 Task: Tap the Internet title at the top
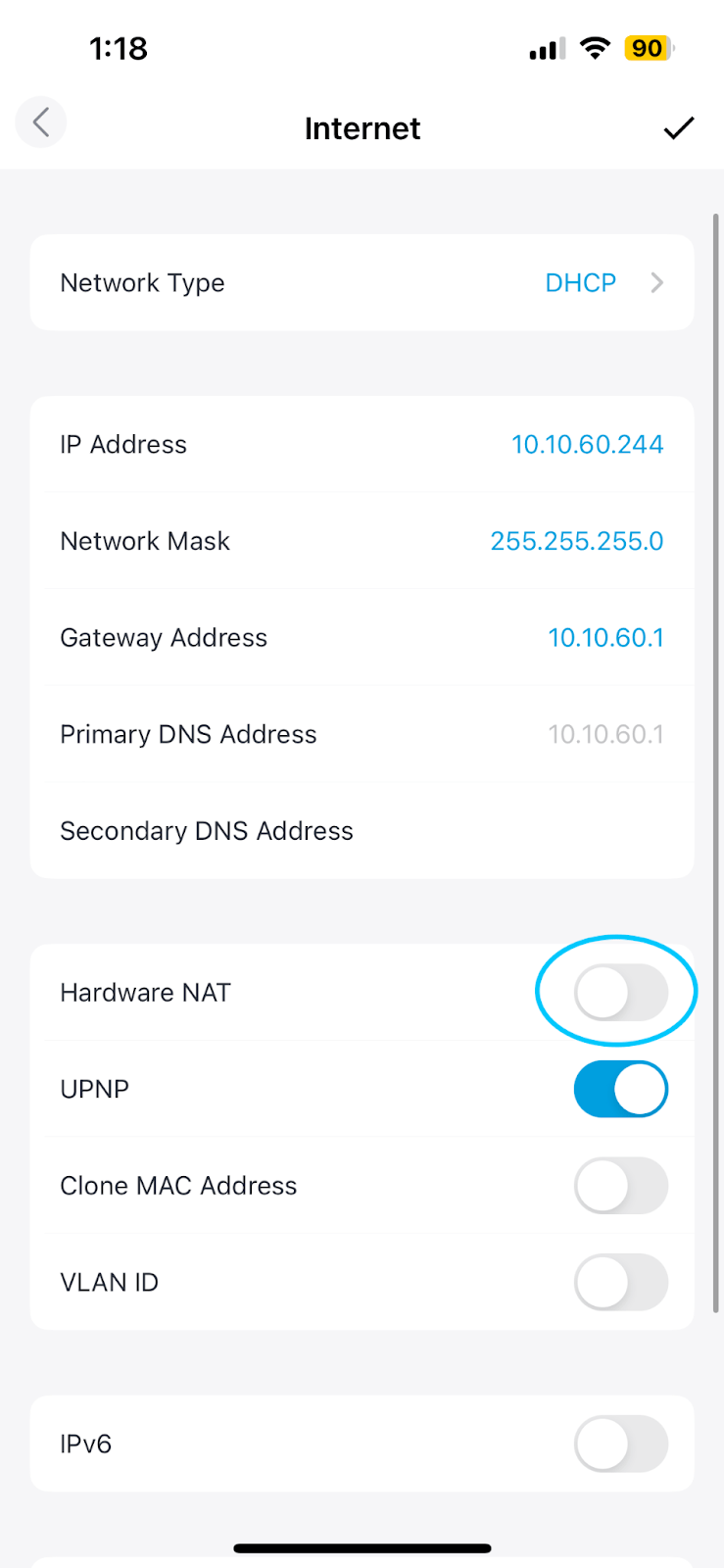(x=362, y=127)
